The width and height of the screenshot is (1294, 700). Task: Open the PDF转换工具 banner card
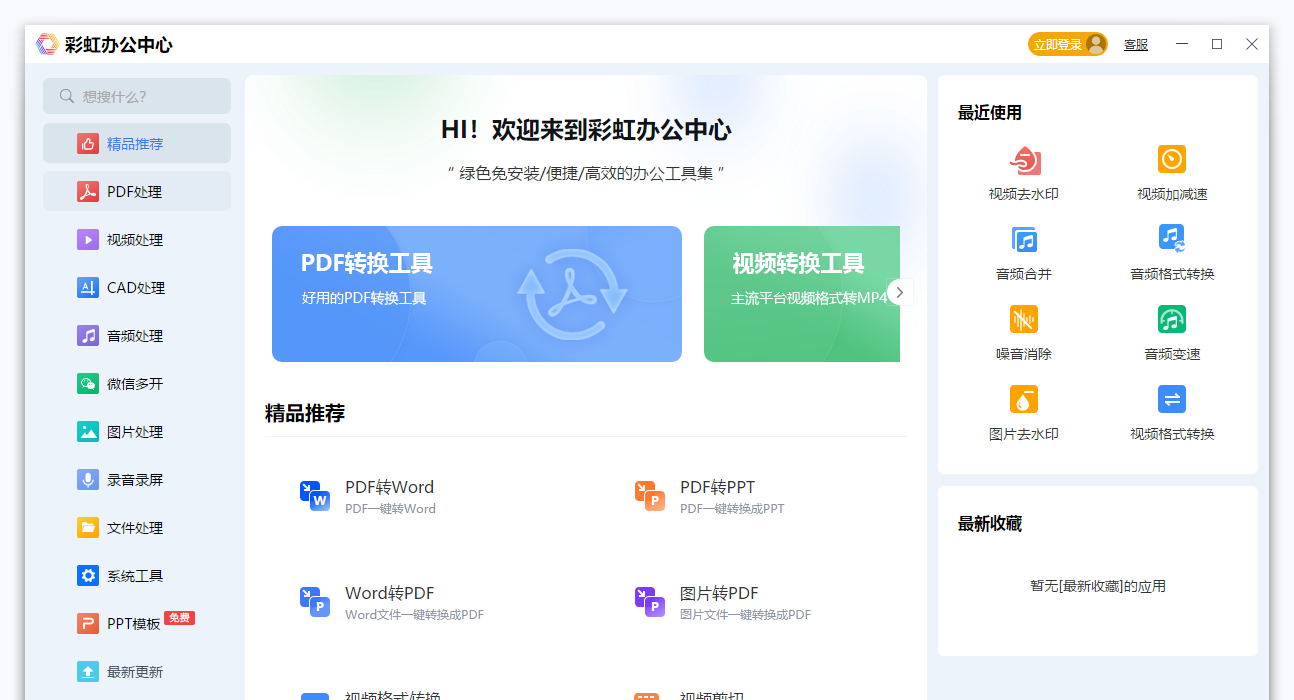(477, 294)
